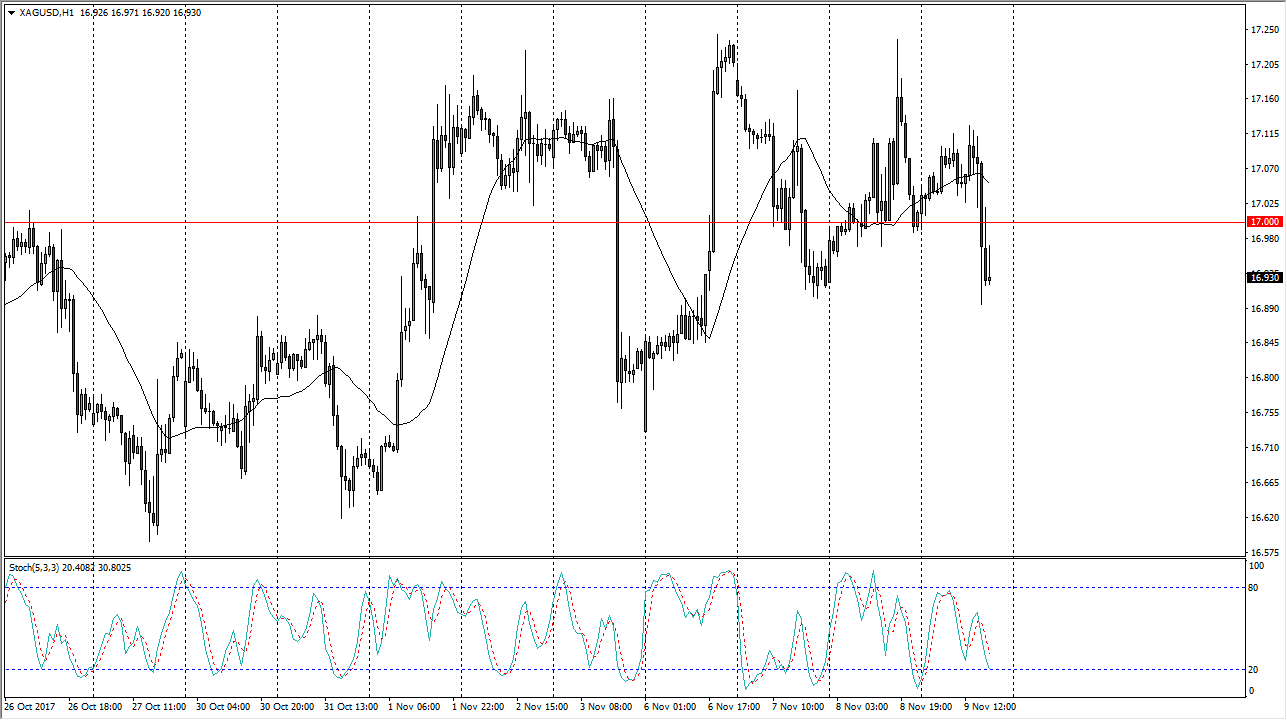Click the 17.115 price axis label
The width and height of the screenshot is (1287, 720).
pos(1264,134)
